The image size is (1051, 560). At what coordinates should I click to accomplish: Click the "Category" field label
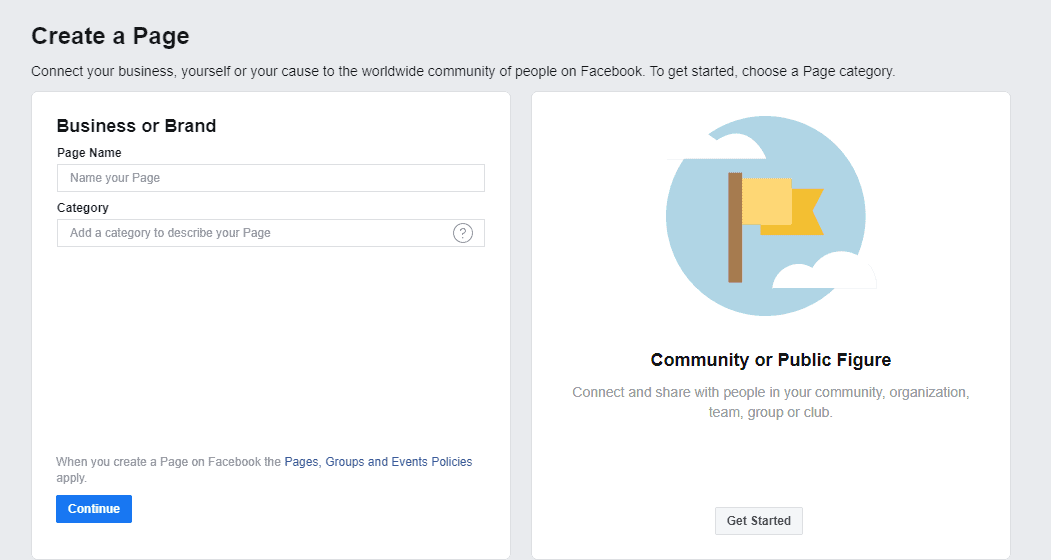coord(83,208)
